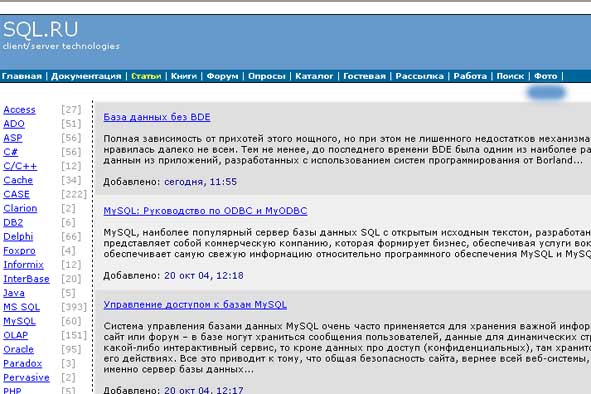Click the OLAP count [151]
The width and height of the screenshot is (591, 394).
coord(74,336)
